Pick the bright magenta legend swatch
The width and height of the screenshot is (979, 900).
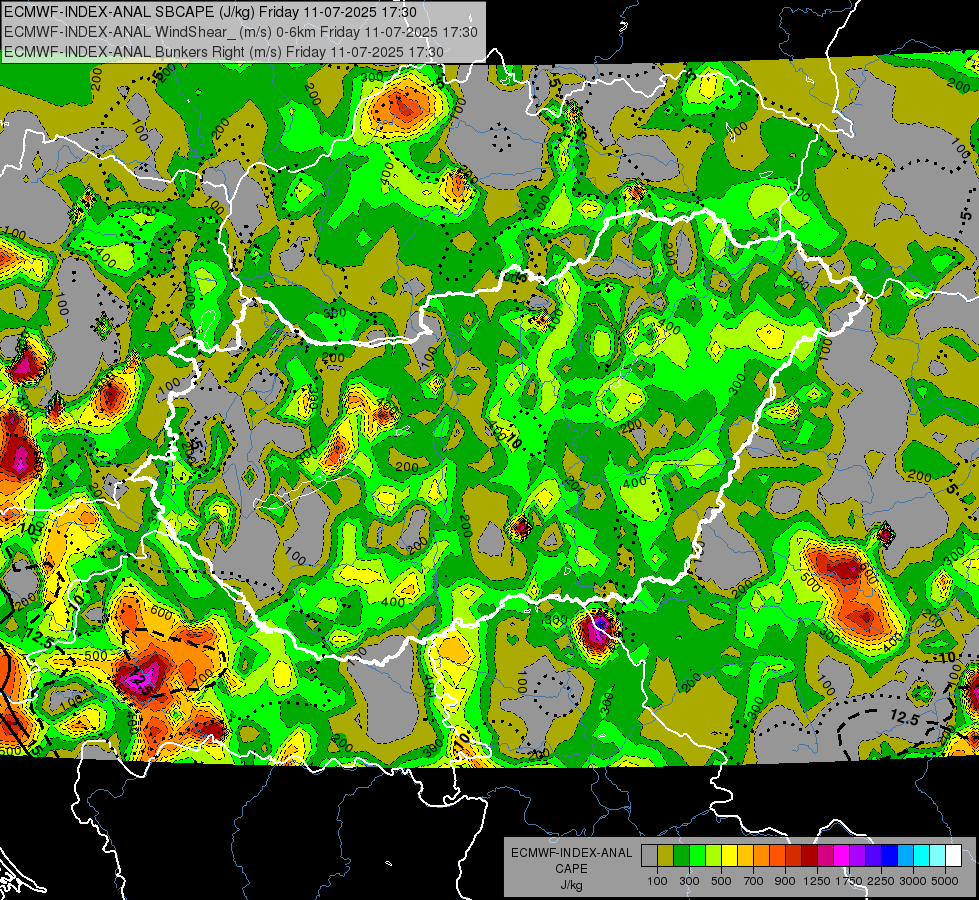tap(842, 856)
